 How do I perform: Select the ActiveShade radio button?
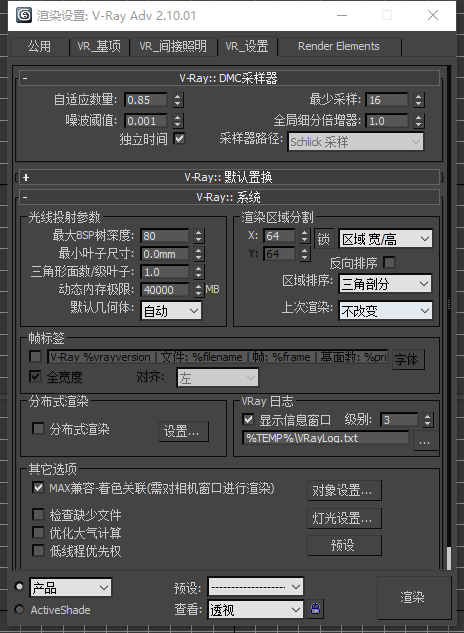click(19, 609)
